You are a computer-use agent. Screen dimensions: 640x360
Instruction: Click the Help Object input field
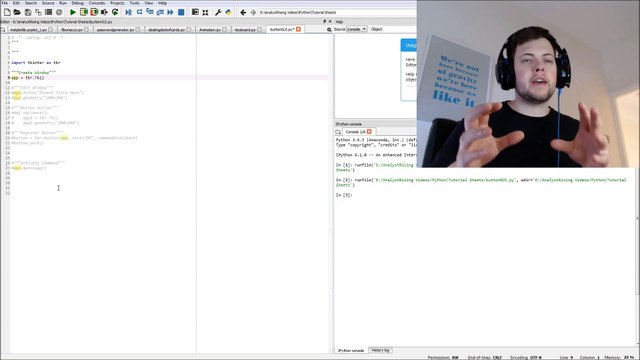[400, 29]
